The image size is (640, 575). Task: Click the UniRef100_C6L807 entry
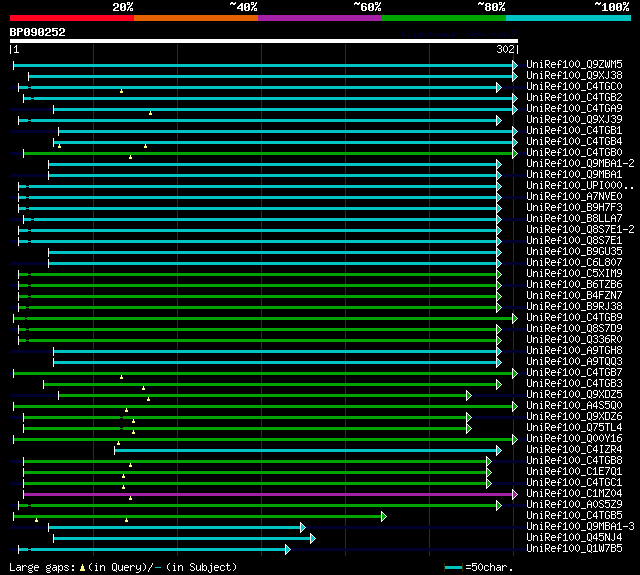574,263
